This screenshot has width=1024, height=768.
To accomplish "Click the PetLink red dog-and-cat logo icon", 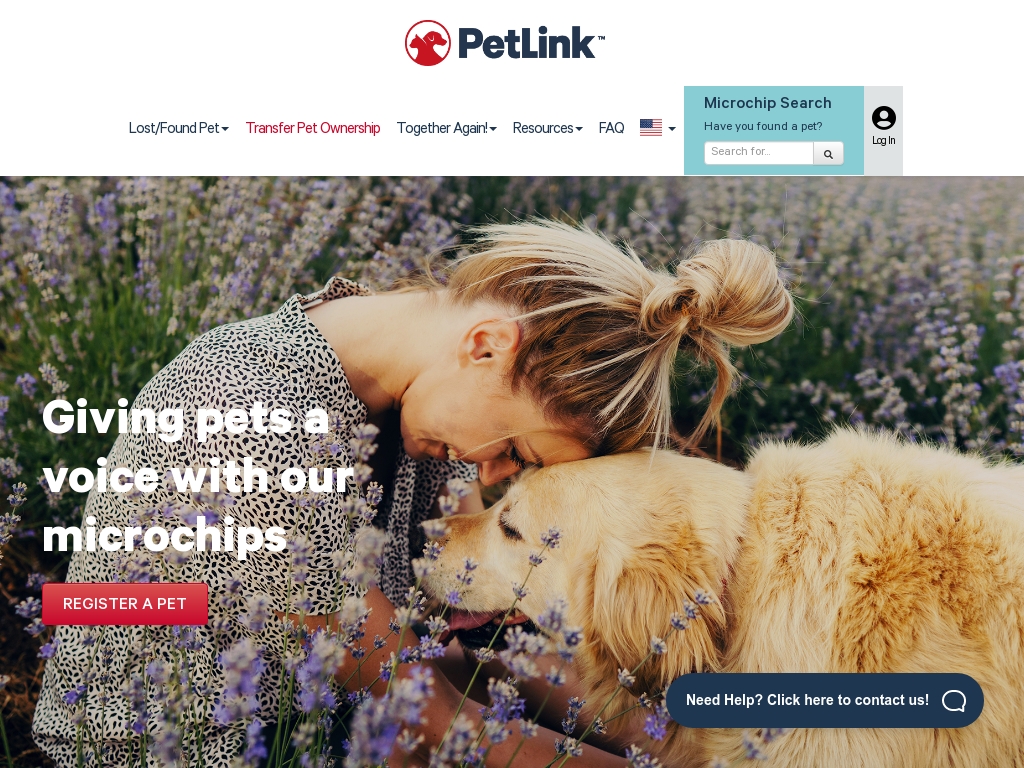I will coord(428,43).
